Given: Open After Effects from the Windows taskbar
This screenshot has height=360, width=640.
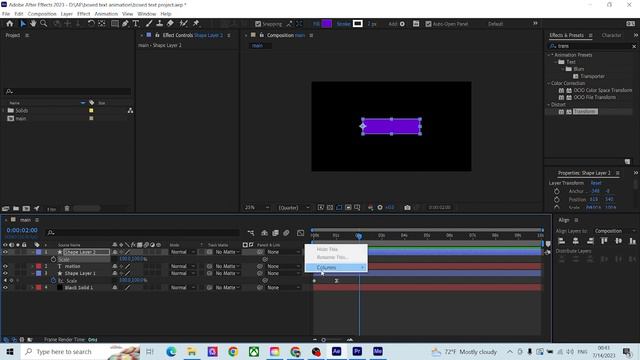Looking at the screenshot, I should 336,351.
